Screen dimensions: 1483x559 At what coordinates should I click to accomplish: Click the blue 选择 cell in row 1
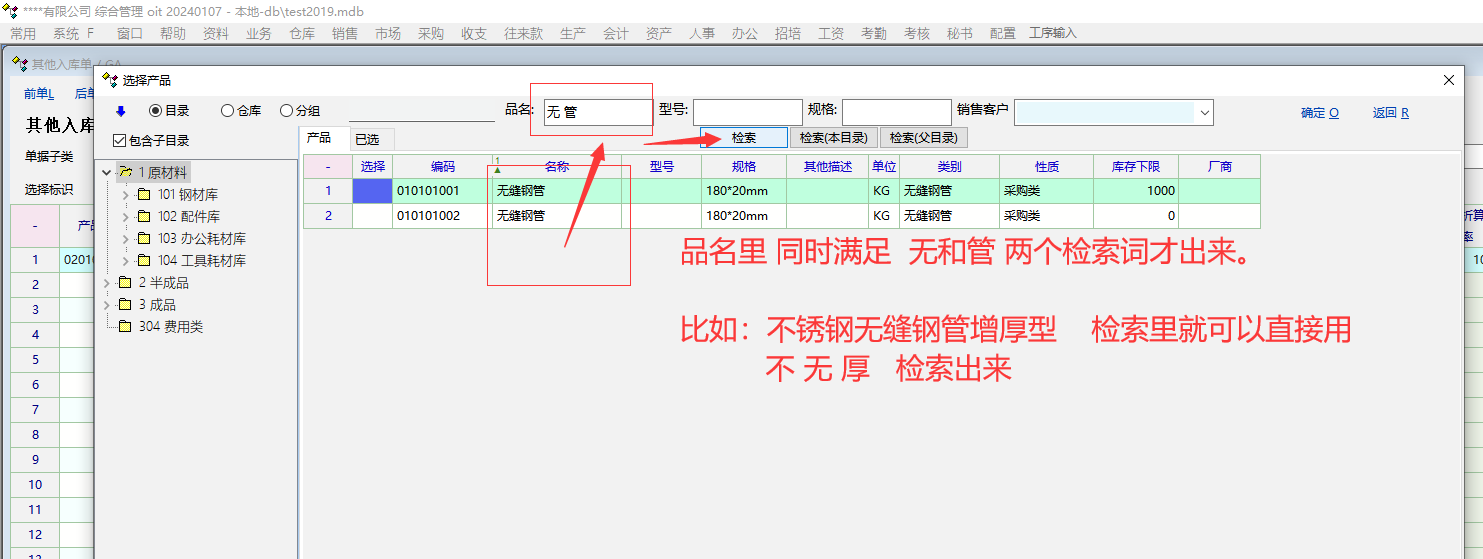[372, 190]
